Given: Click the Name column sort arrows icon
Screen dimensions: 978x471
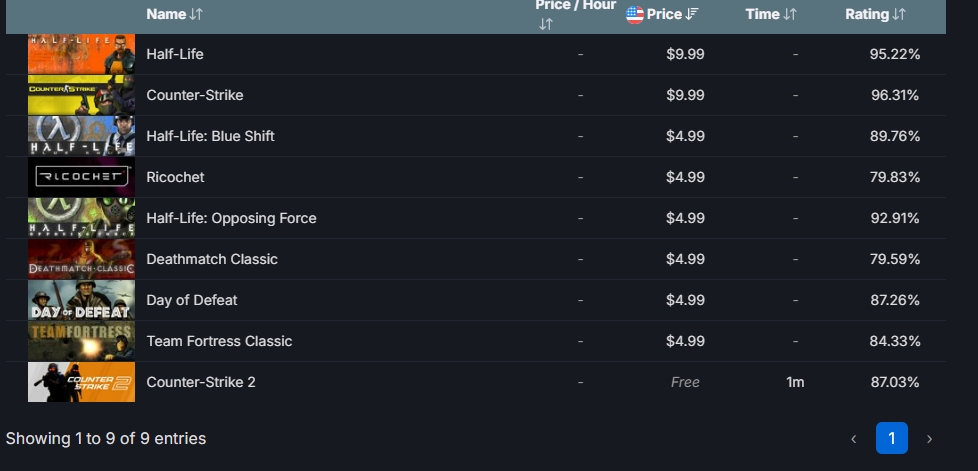Looking at the screenshot, I should (x=196, y=14).
